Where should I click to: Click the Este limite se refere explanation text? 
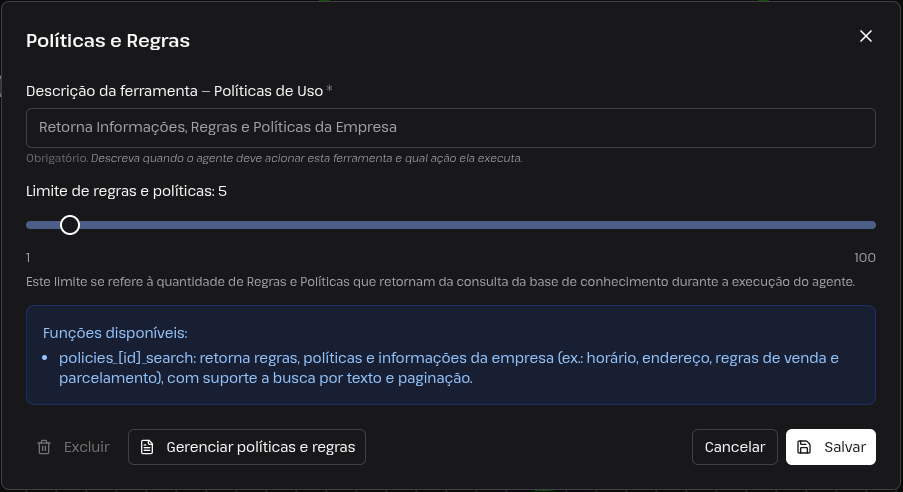pos(441,282)
